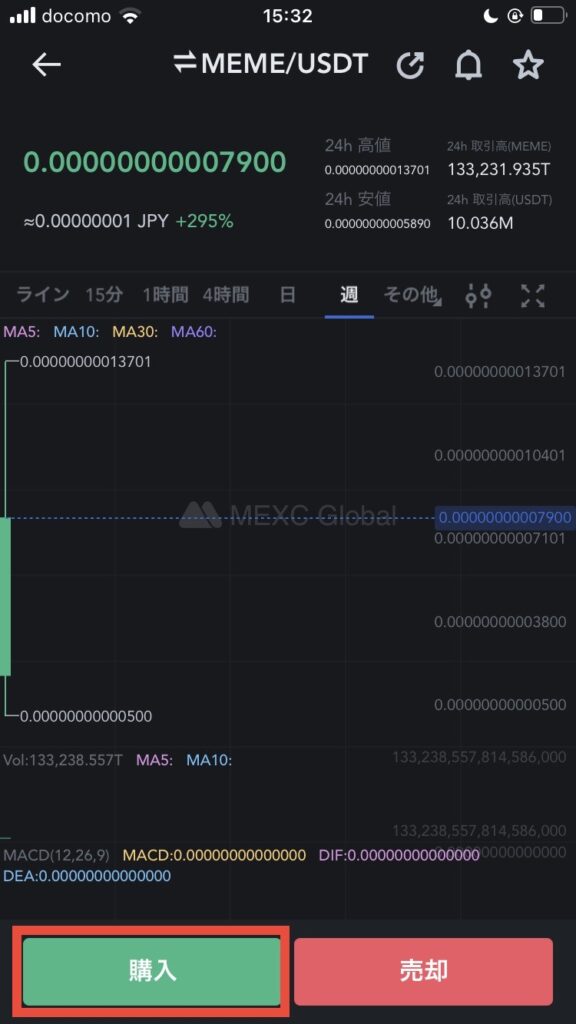Add MEME/USDT to favorites with star
Image resolution: width=576 pixels, height=1024 pixels.
coord(528,65)
